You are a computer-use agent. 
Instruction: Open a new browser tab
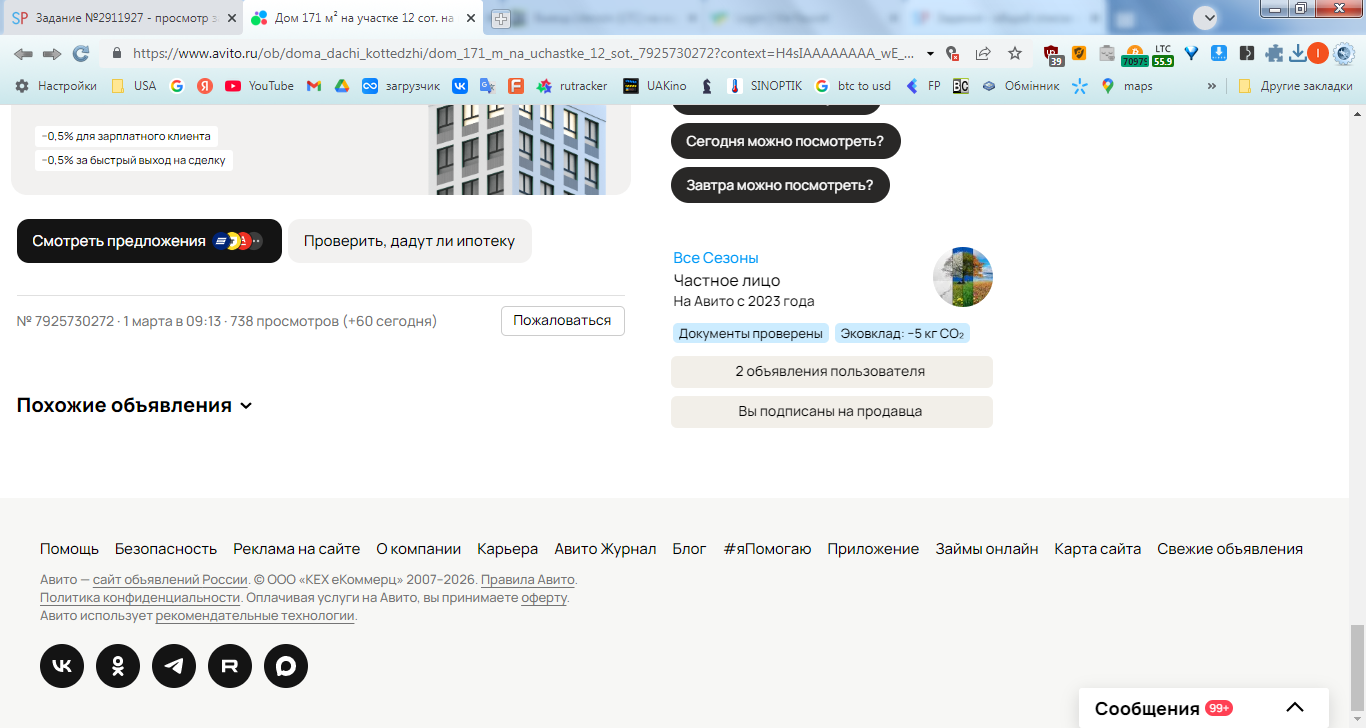pyautogui.click(x=501, y=18)
